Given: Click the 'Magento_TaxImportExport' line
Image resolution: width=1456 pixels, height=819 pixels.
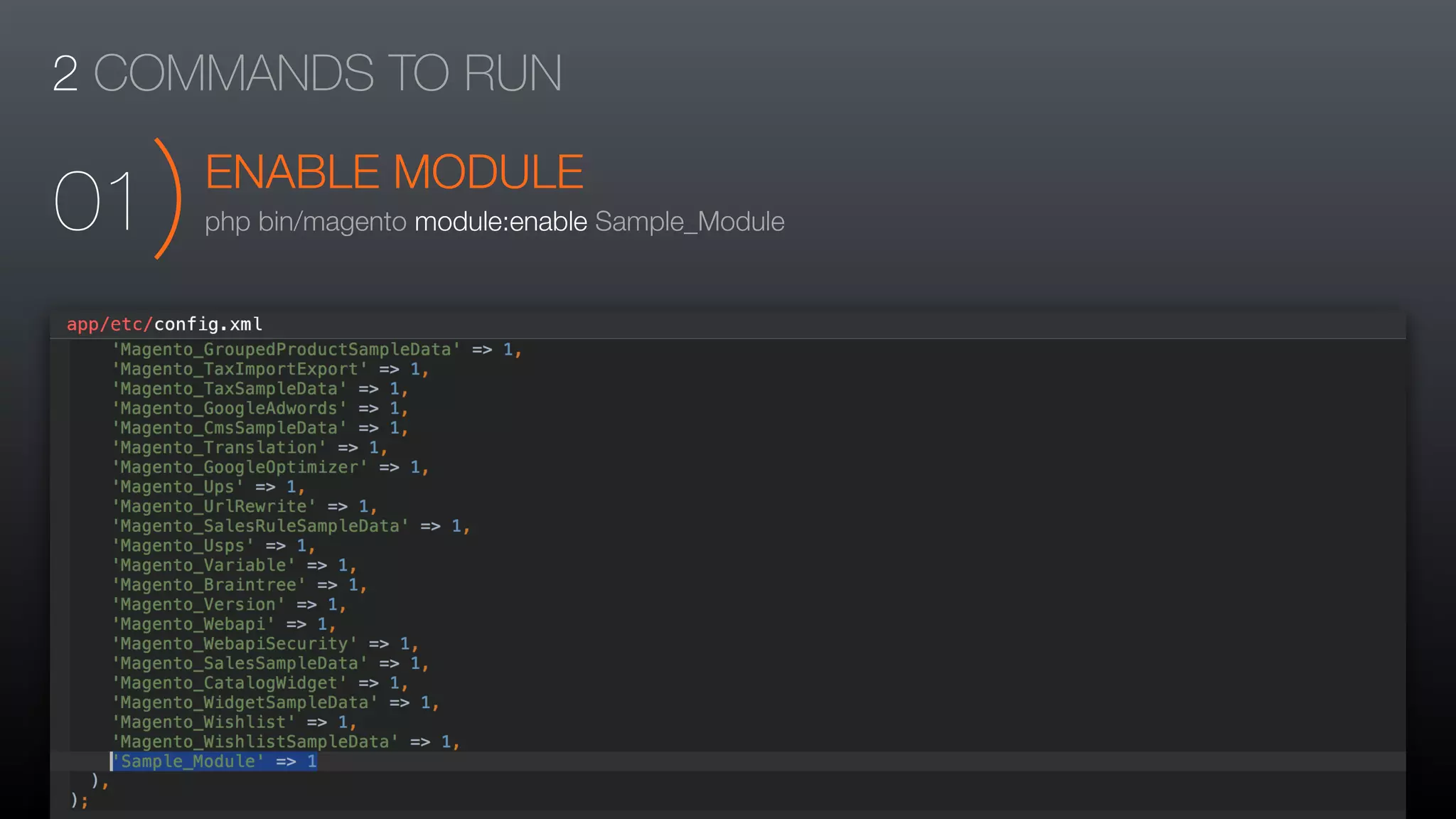Looking at the screenshot, I should pos(270,370).
